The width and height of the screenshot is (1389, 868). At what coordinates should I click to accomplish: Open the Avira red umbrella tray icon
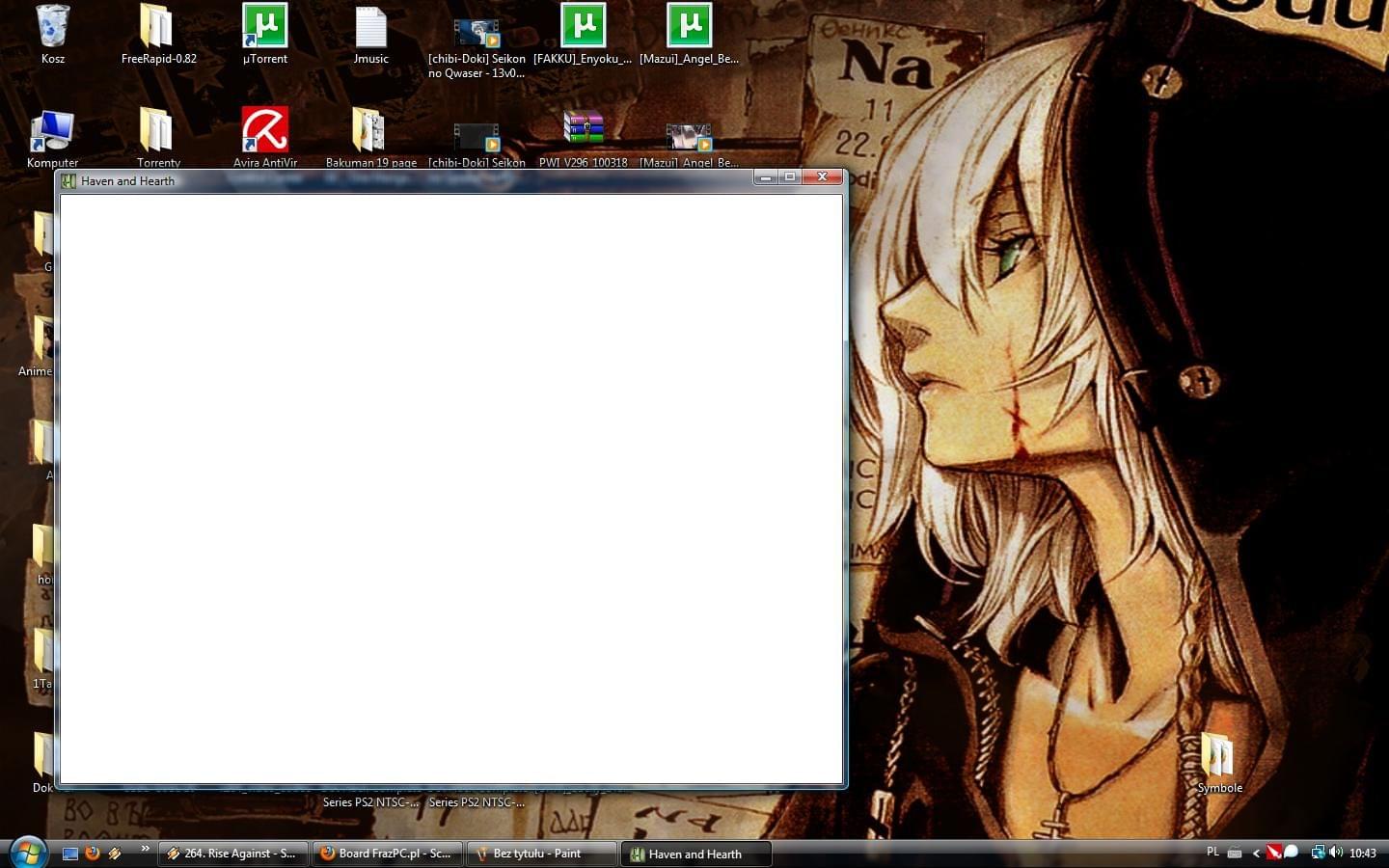click(x=1273, y=853)
